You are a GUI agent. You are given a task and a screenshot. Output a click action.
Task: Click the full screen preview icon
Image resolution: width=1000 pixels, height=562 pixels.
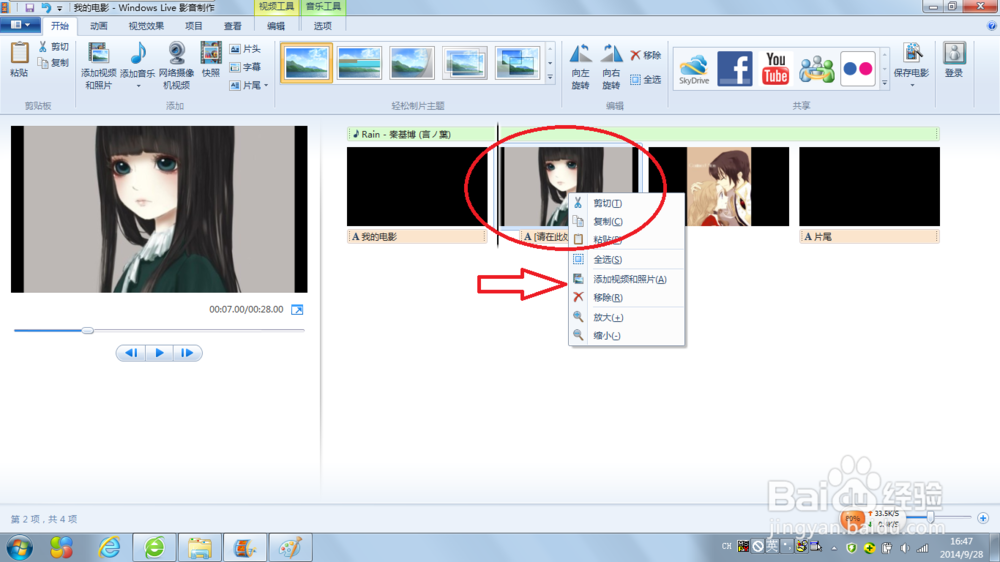(297, 309)
